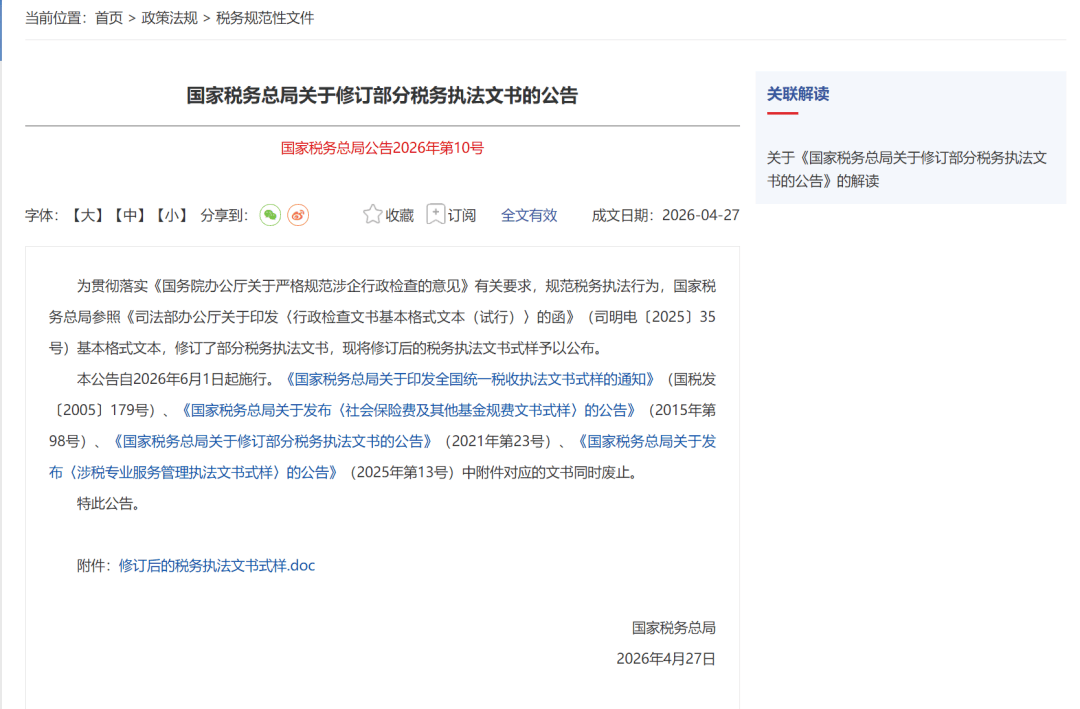
Task: Click the 特此公告。 line
Action: 110,504
